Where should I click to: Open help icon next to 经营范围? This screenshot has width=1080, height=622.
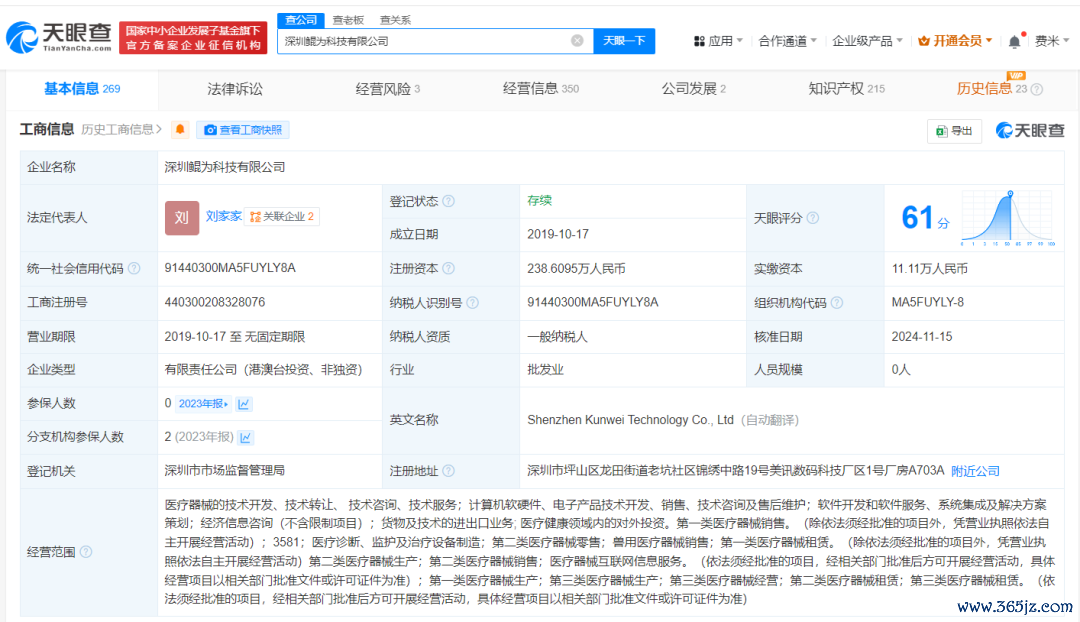[86, 552]
